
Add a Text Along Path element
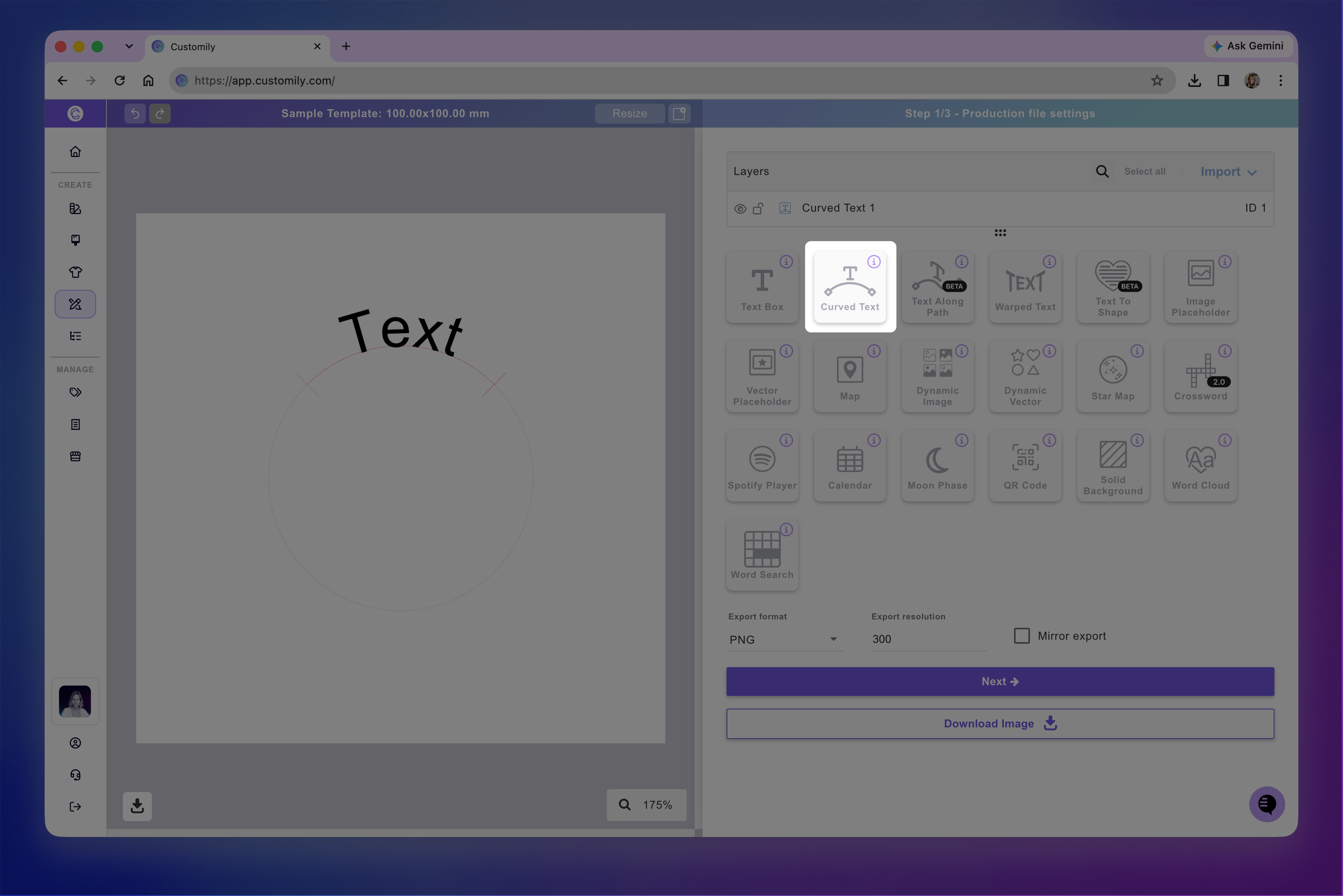937,287
